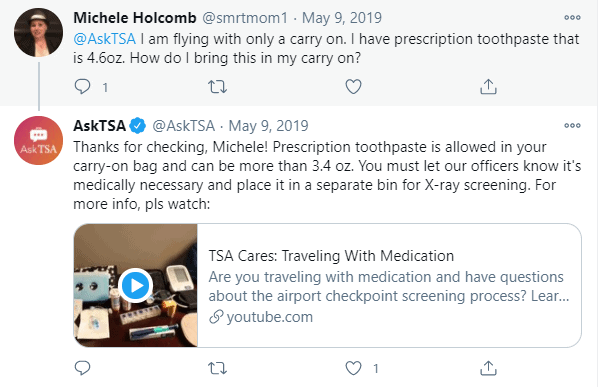Like Michele Holcomb's tweet
This screenshot has width=598, height=387.
353,87
